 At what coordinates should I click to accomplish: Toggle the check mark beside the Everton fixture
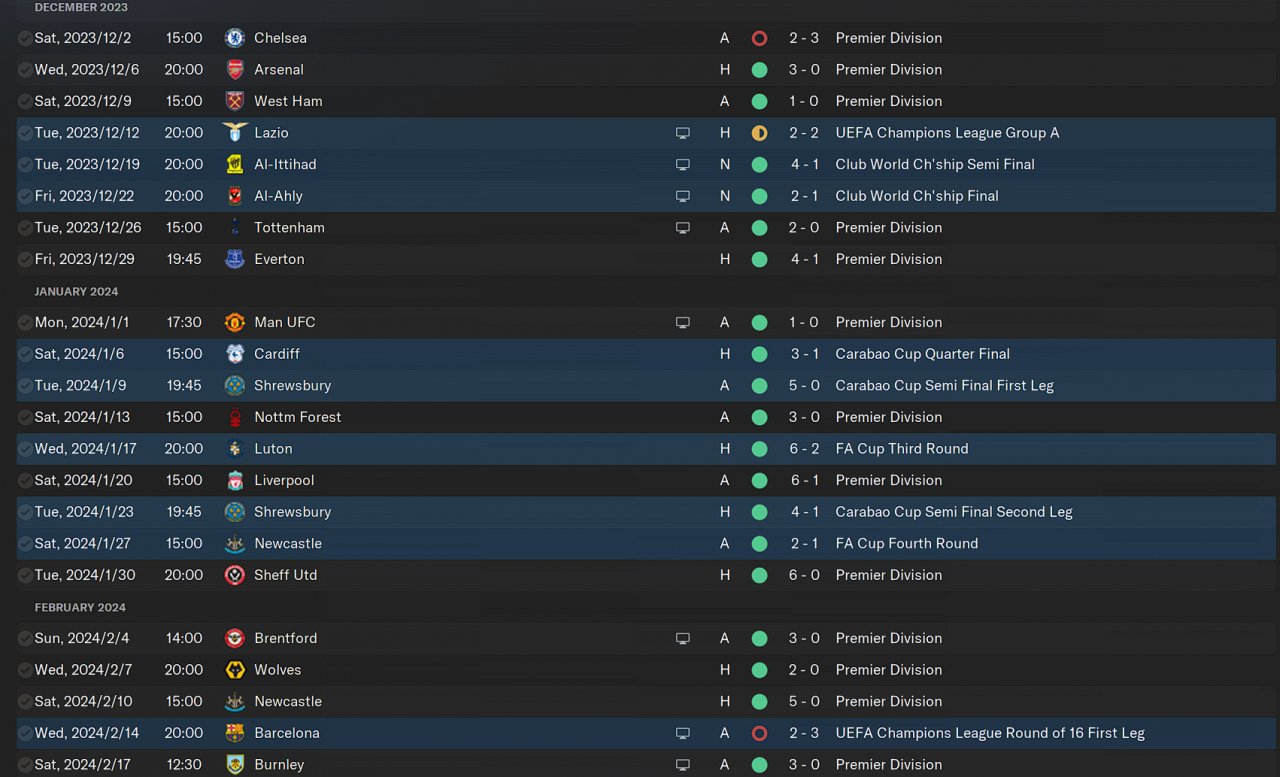coord(25,259)
